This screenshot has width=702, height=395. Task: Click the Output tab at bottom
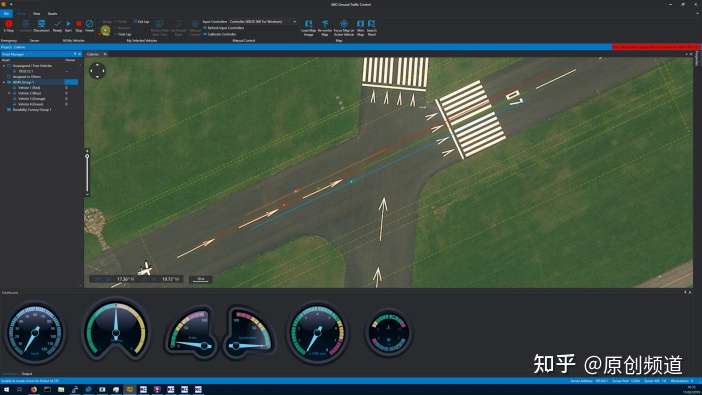pyautogui.click(x=27, y=374)
